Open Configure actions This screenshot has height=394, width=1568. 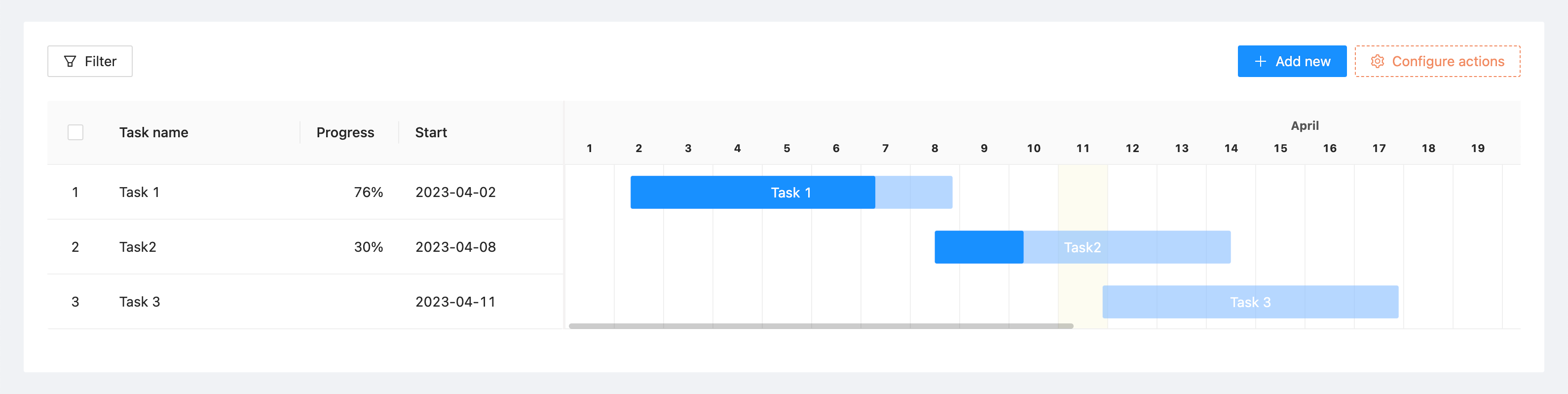point(1437,62)
